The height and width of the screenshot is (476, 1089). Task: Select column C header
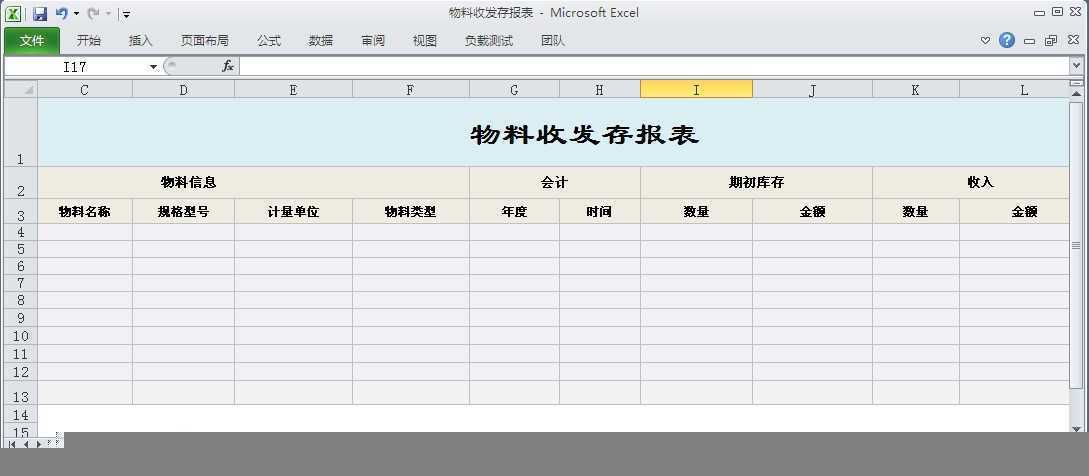[85, 90]
